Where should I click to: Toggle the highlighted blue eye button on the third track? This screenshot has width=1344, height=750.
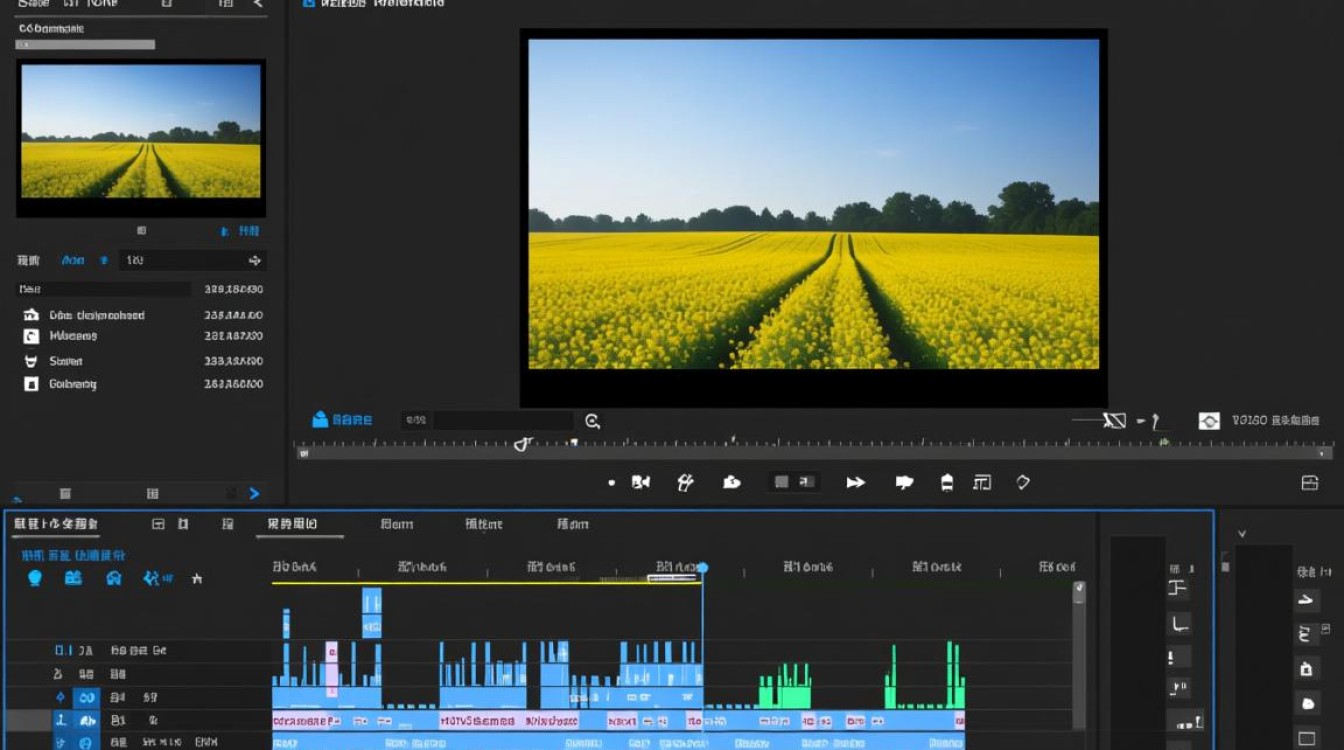(x=86, y=697)
